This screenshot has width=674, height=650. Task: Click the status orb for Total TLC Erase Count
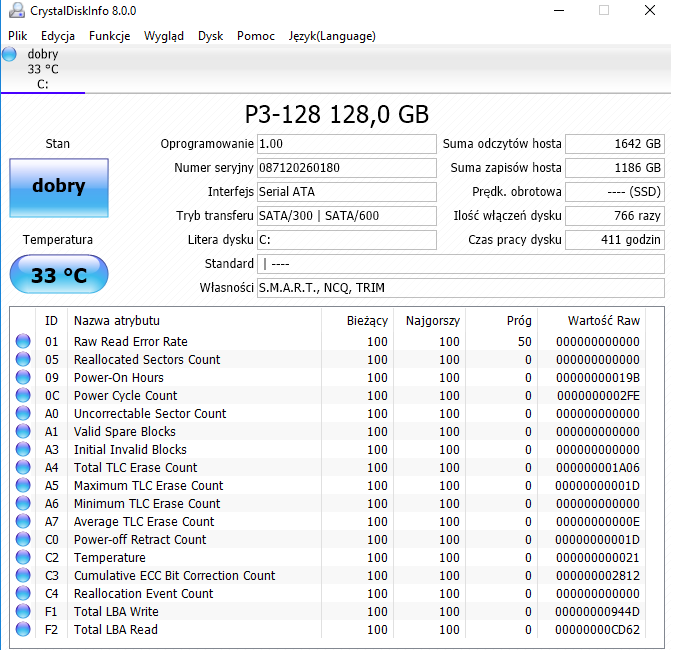tap(23, 467)
